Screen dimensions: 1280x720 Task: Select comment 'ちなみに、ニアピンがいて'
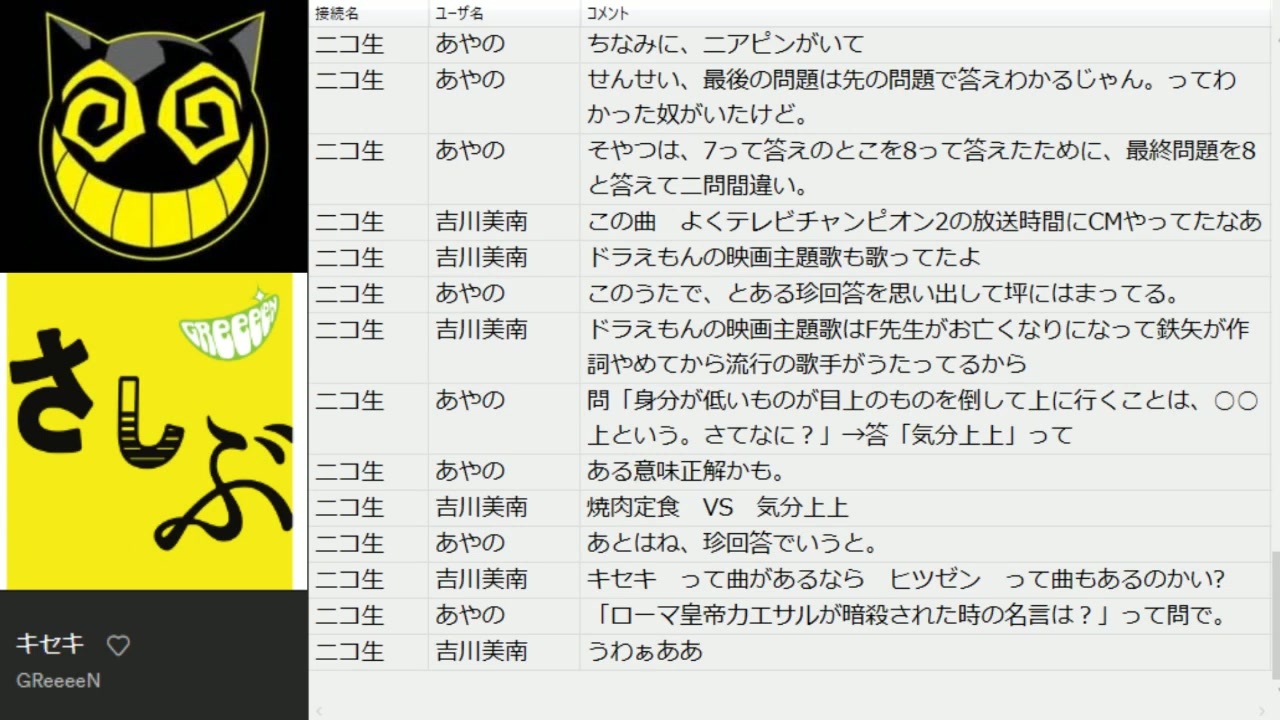tap(724, 44)
